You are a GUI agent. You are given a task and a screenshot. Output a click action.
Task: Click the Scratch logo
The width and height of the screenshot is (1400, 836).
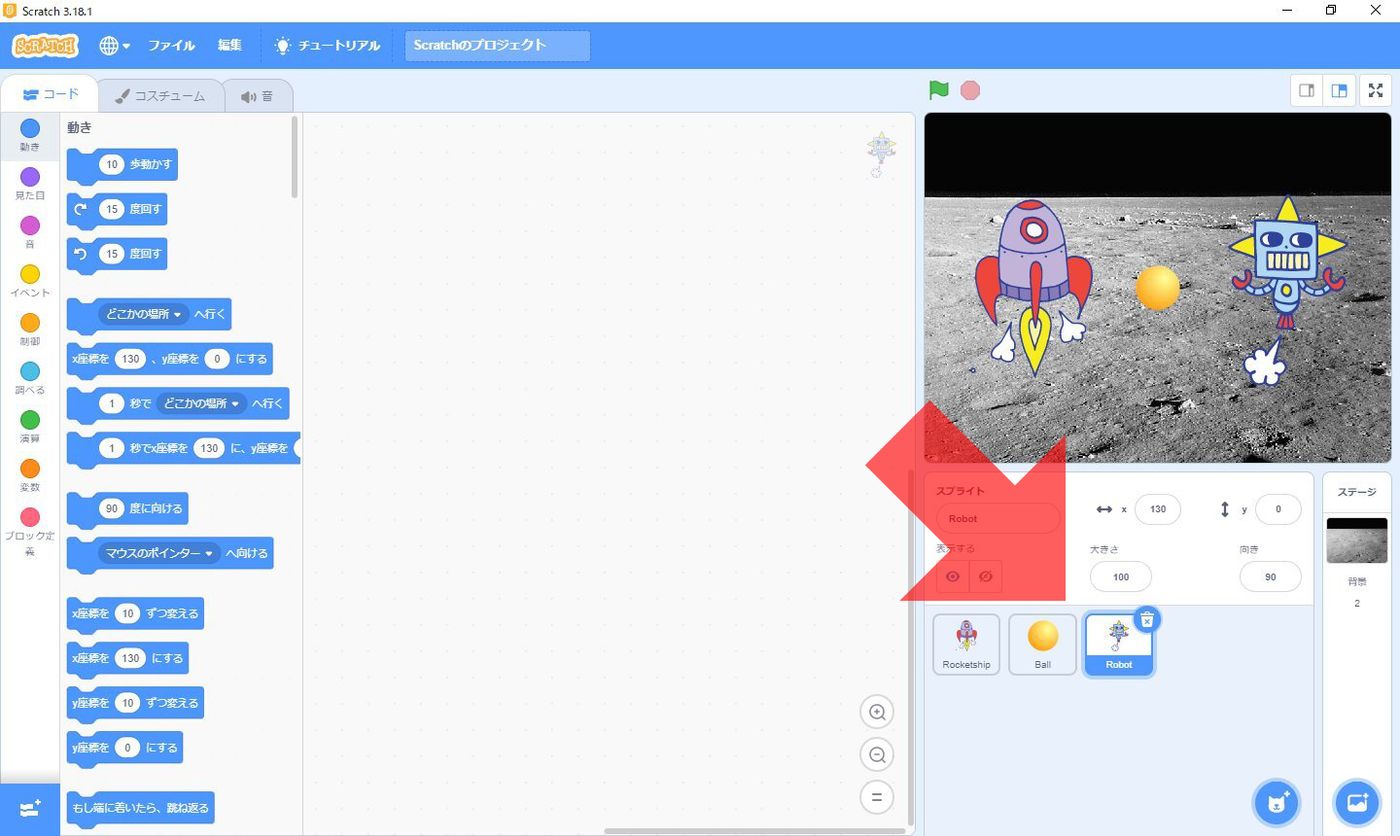[x=45, y=45]
